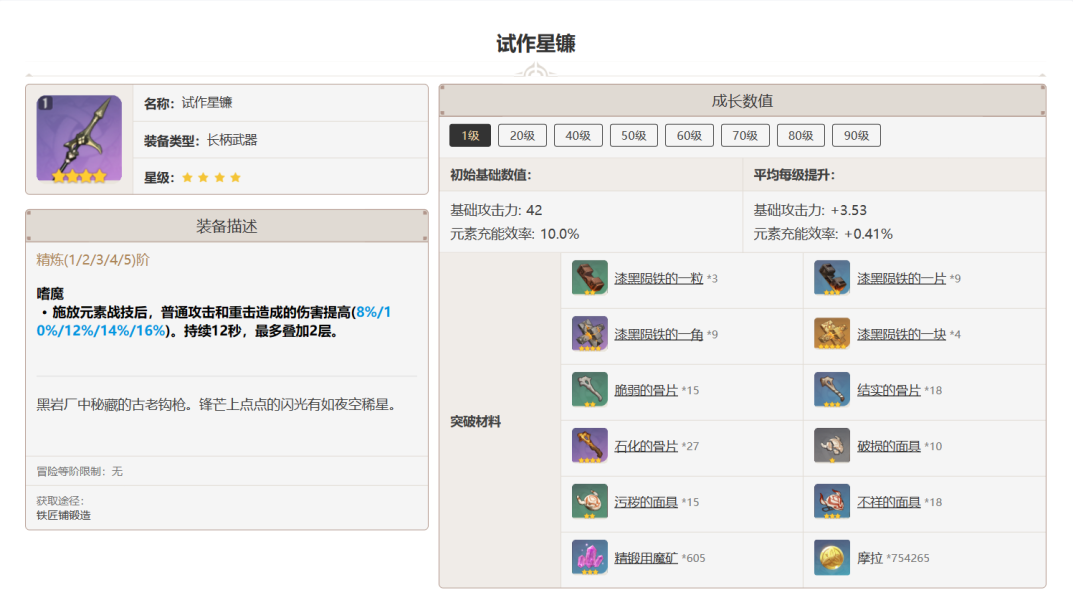This screenshot has width=1073, height=600.
Task: Show stats for 90级 level
Action: 856,136
